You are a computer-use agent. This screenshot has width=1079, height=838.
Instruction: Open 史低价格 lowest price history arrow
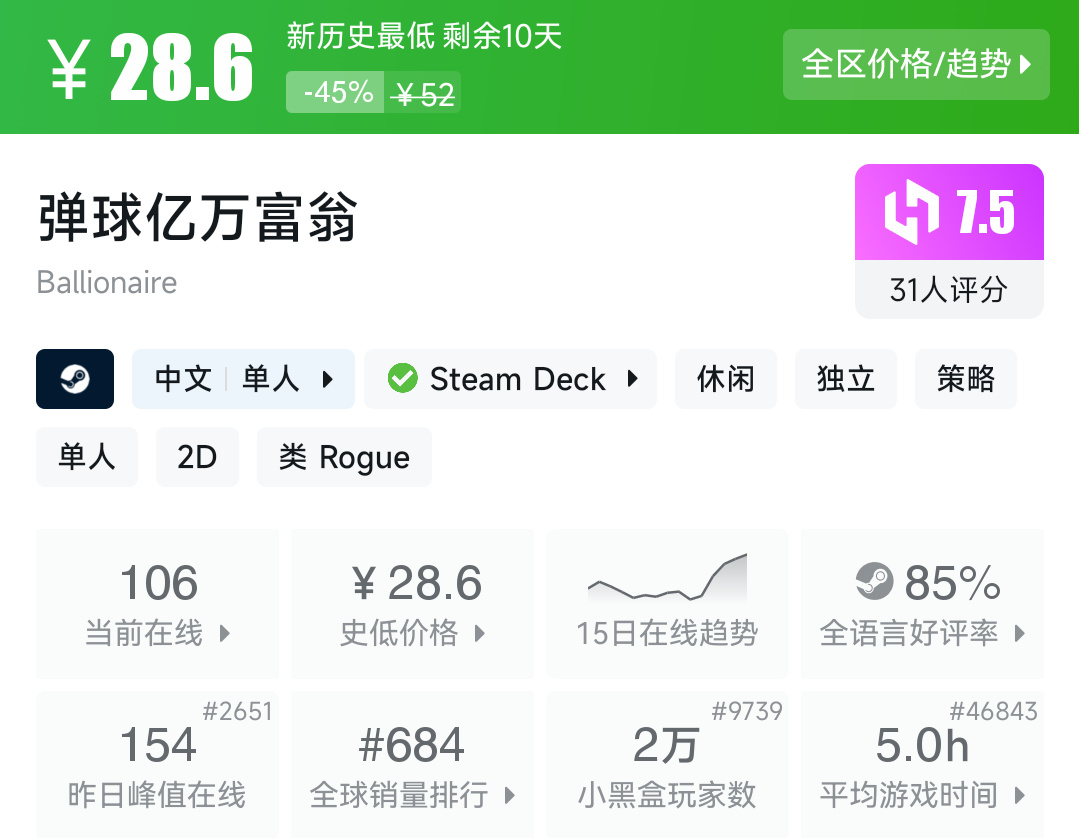coord(480,633)
